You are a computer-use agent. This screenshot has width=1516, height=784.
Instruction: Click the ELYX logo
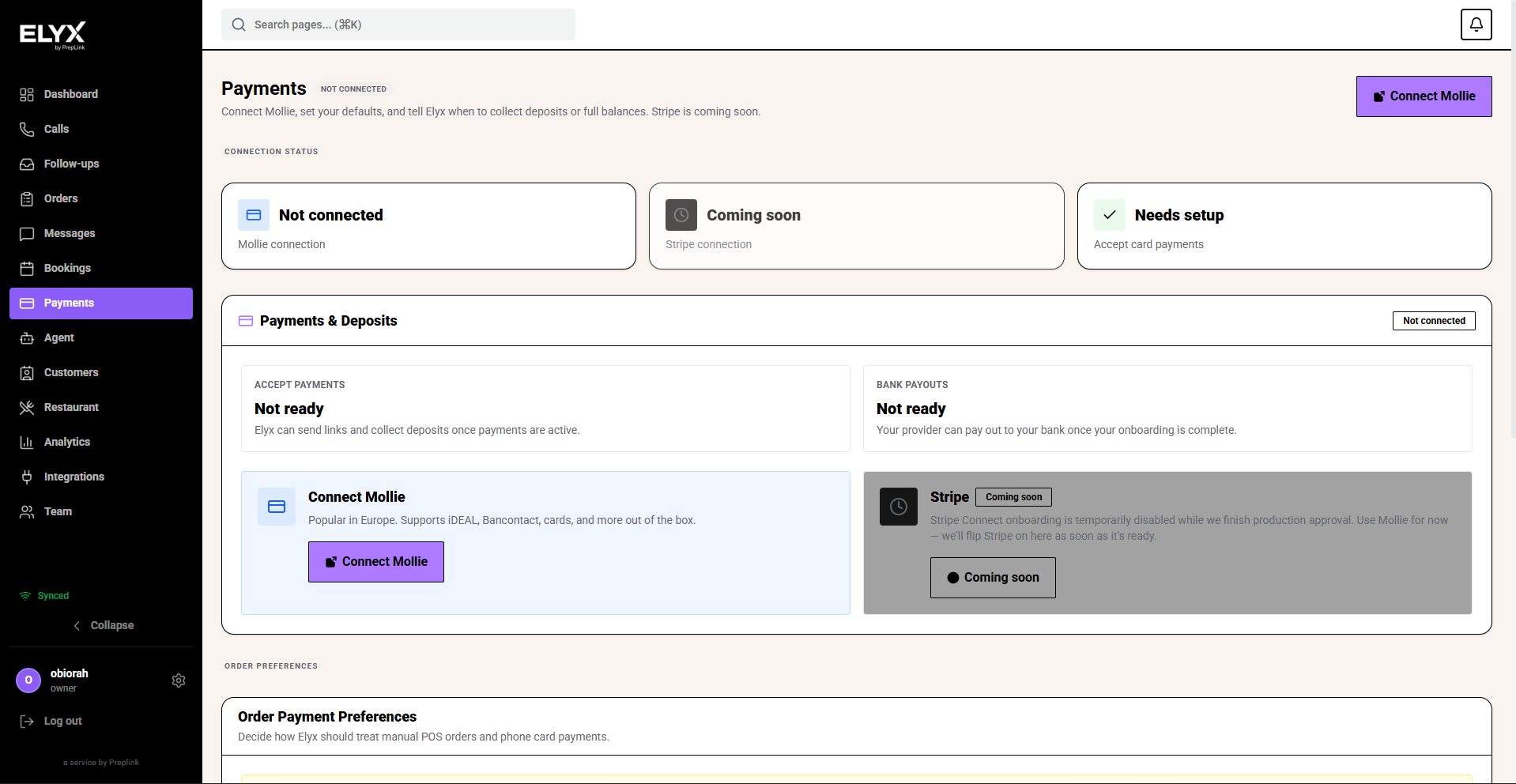pyautogui.click(x=52, y=35)
